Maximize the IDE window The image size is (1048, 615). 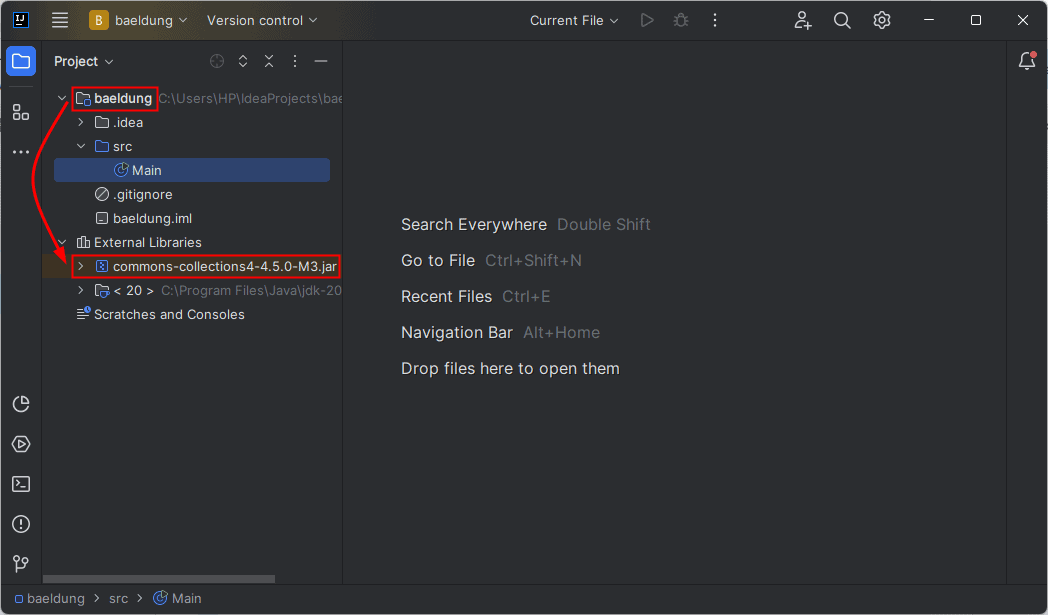(x=976, y=20)
